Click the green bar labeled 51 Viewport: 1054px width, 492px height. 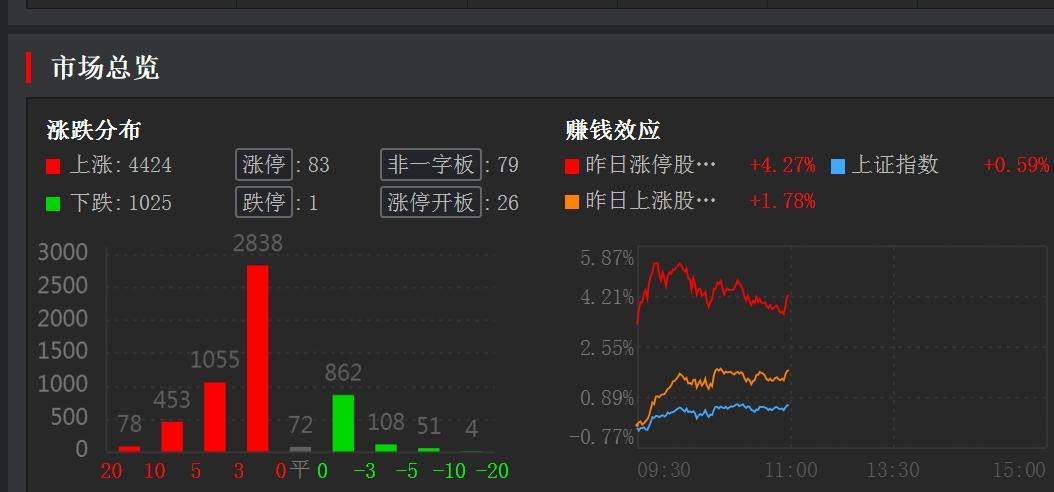coord(429,450)
